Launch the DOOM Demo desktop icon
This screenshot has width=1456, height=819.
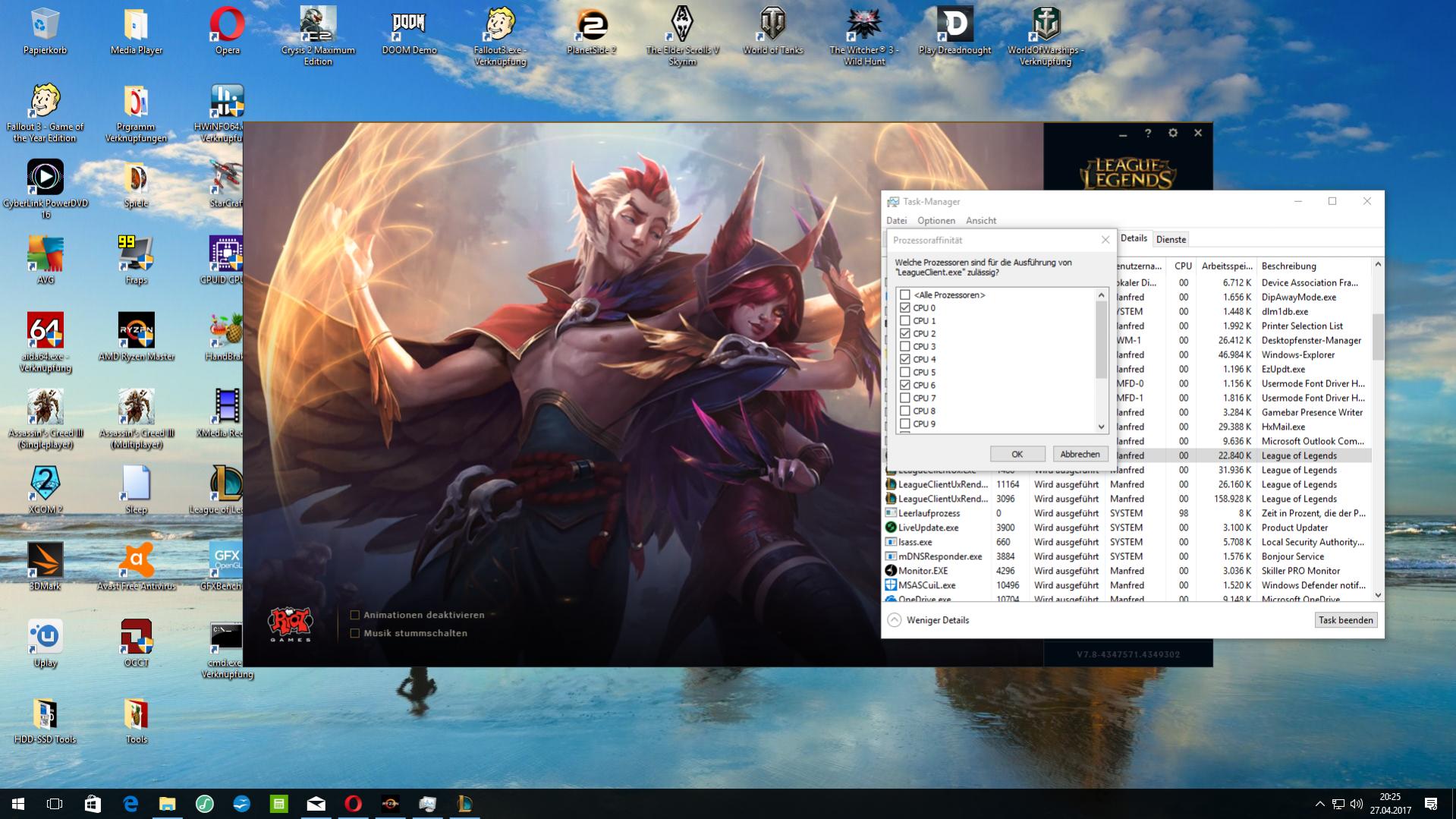[409, 32]
